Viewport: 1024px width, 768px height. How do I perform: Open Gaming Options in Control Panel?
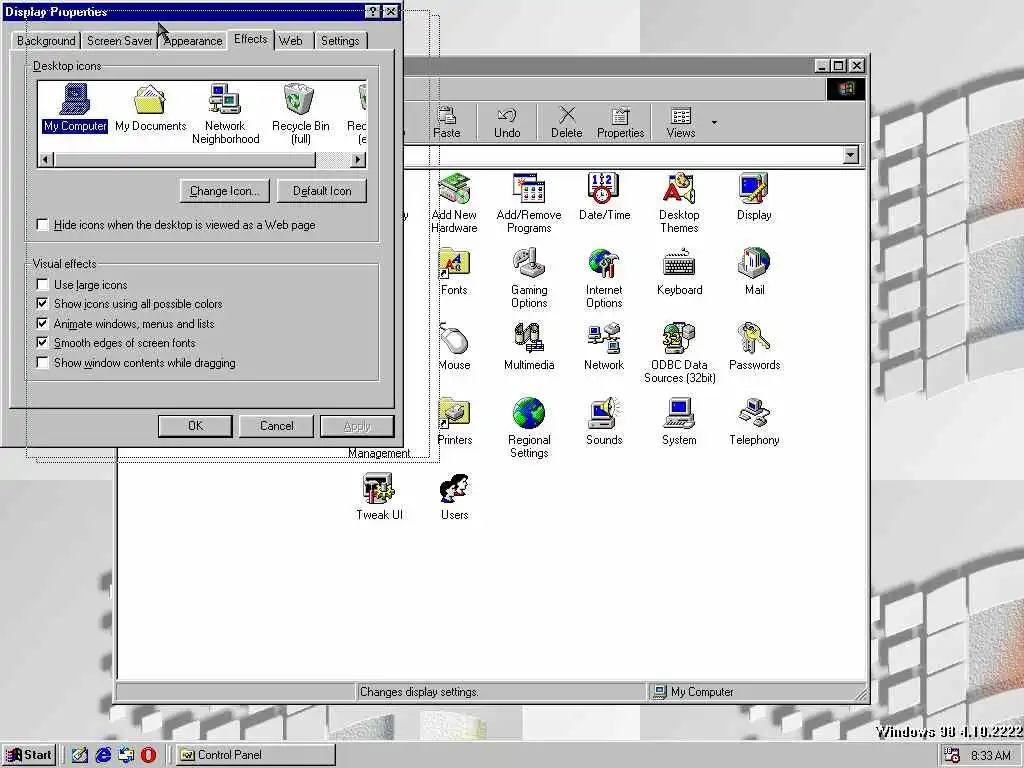[x=529, y=278]
